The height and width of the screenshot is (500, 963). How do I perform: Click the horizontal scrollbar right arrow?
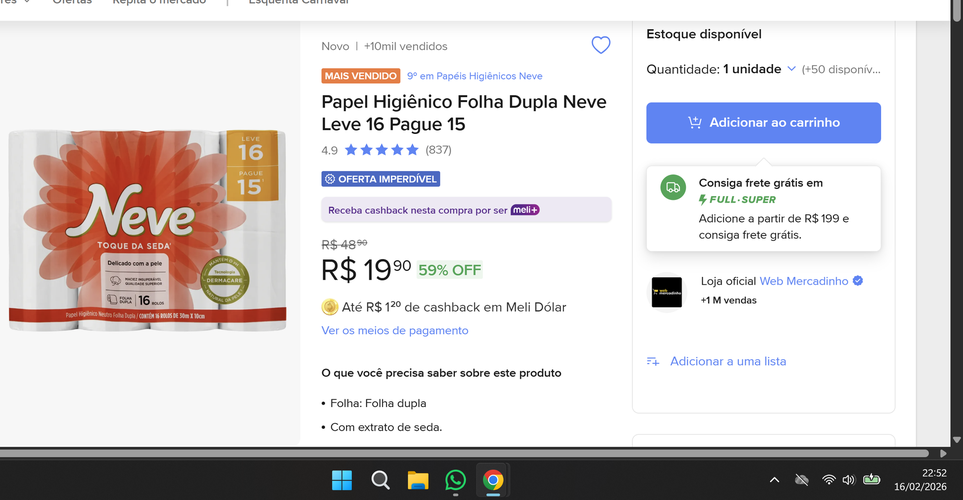943,453
